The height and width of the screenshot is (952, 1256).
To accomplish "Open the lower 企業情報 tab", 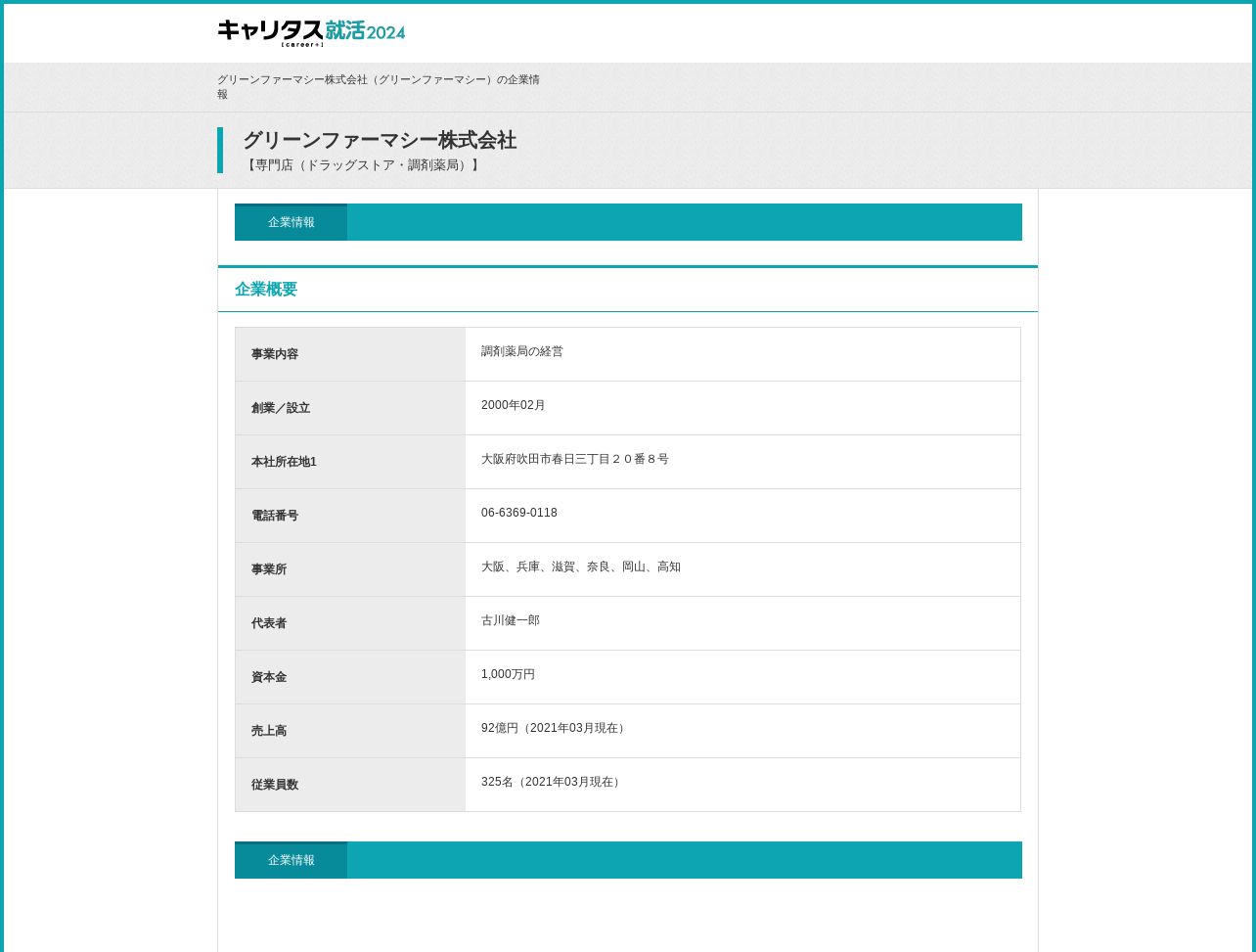I will [291, 860].
